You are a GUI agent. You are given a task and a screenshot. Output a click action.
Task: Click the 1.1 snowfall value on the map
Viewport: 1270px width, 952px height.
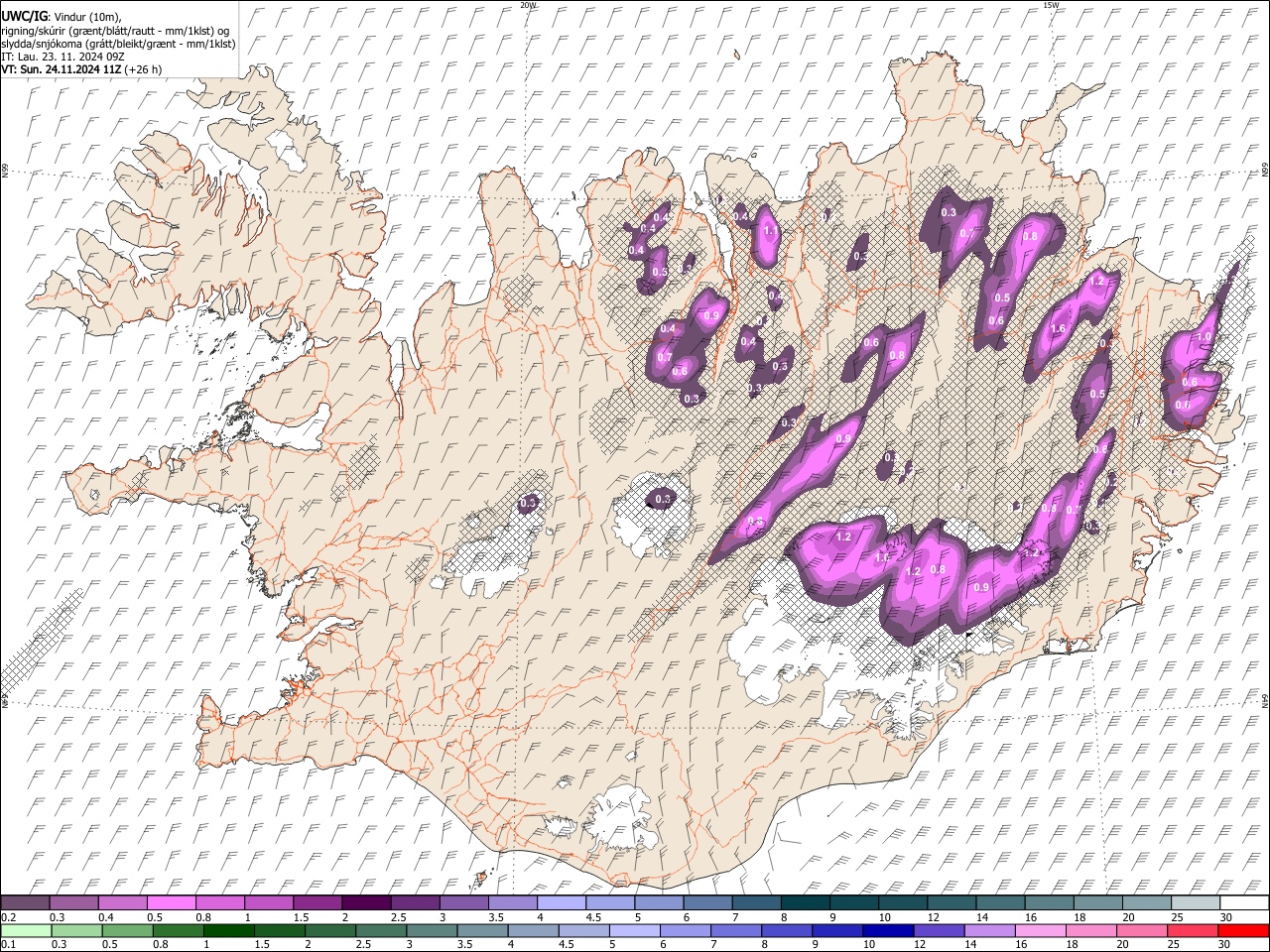click(x=770, y=231)
